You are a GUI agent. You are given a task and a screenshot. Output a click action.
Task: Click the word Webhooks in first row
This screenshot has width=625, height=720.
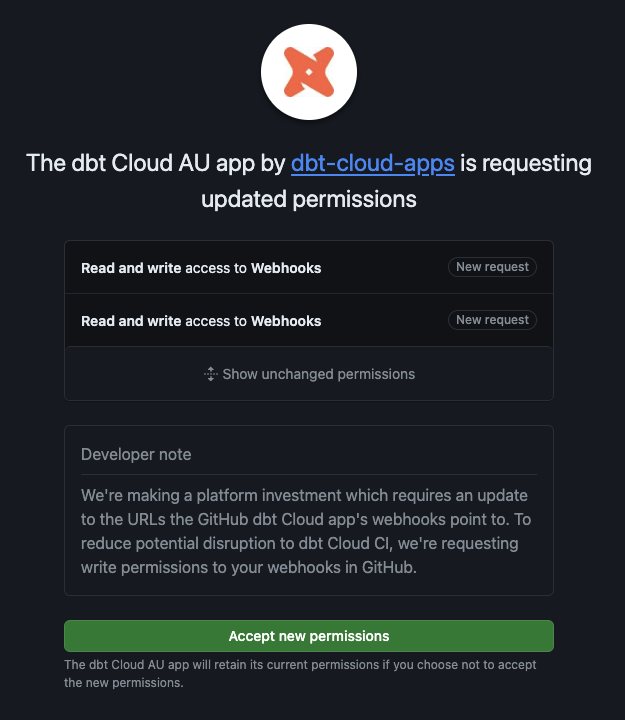[286, 268]
